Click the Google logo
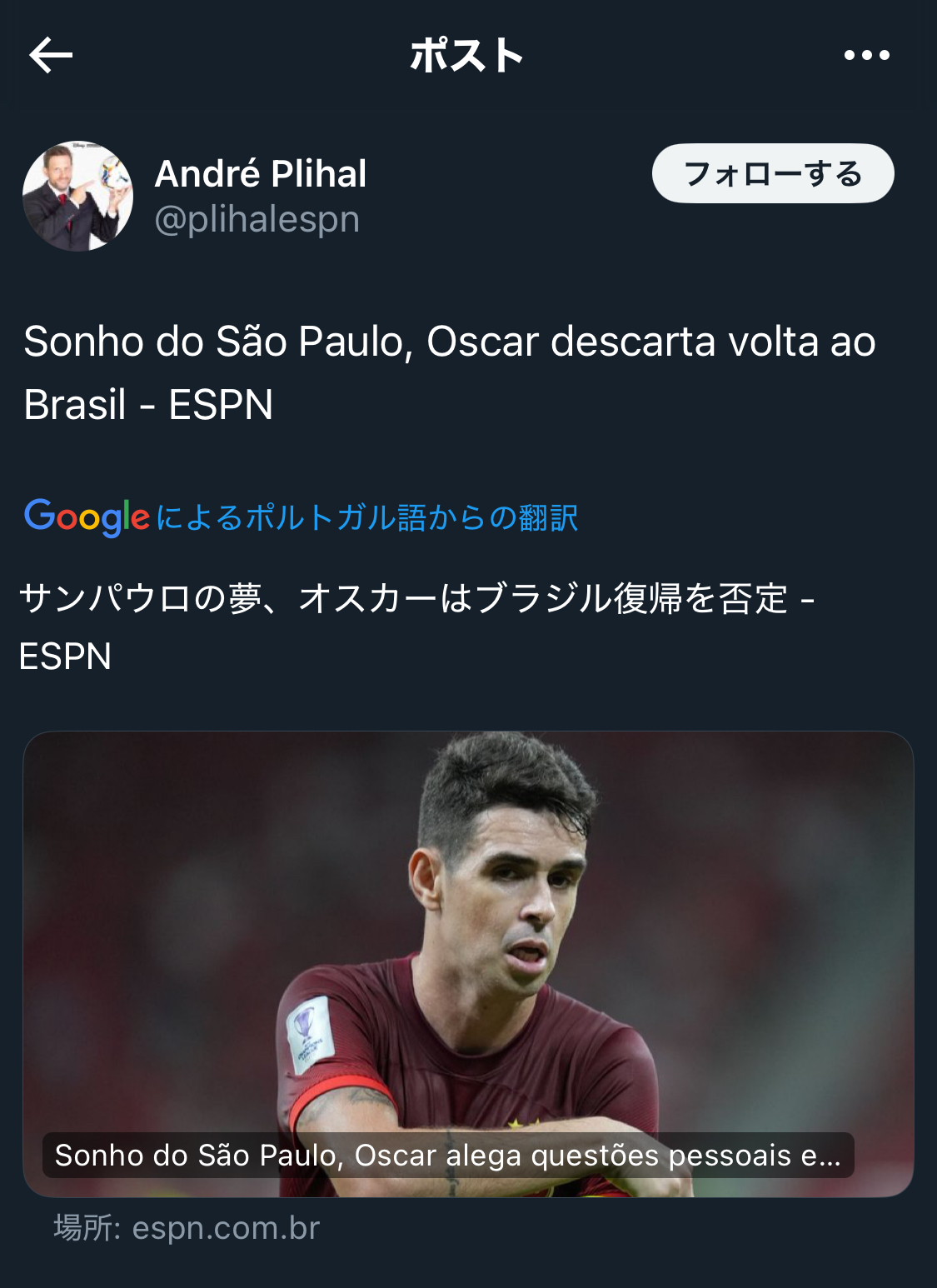 click(87, 517)
